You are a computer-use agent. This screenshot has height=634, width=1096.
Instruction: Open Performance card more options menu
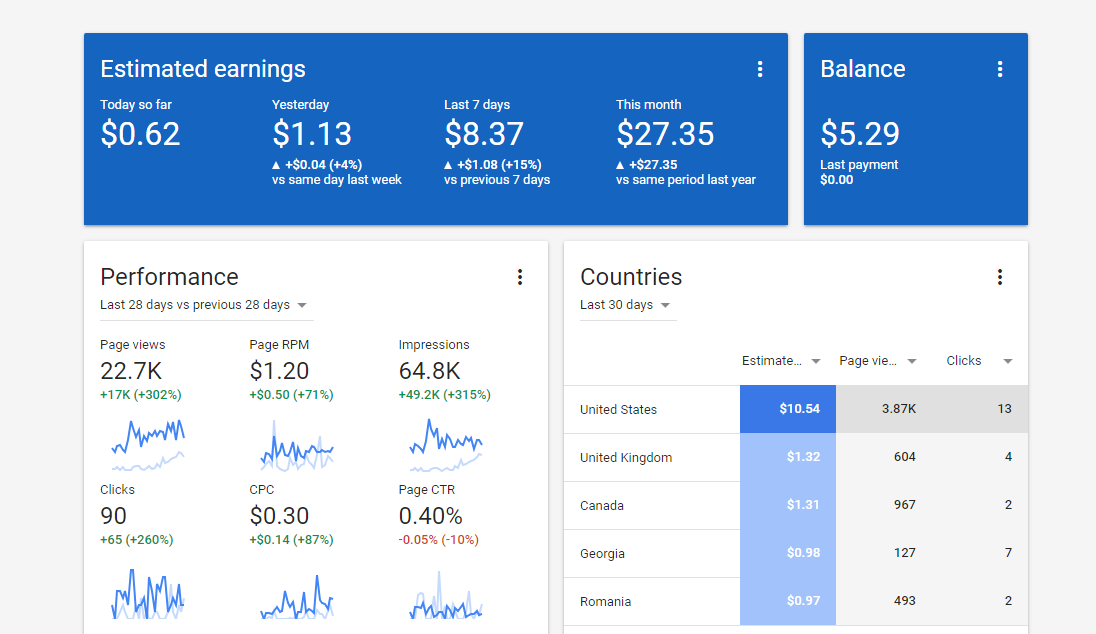click(x=520, y=277)
